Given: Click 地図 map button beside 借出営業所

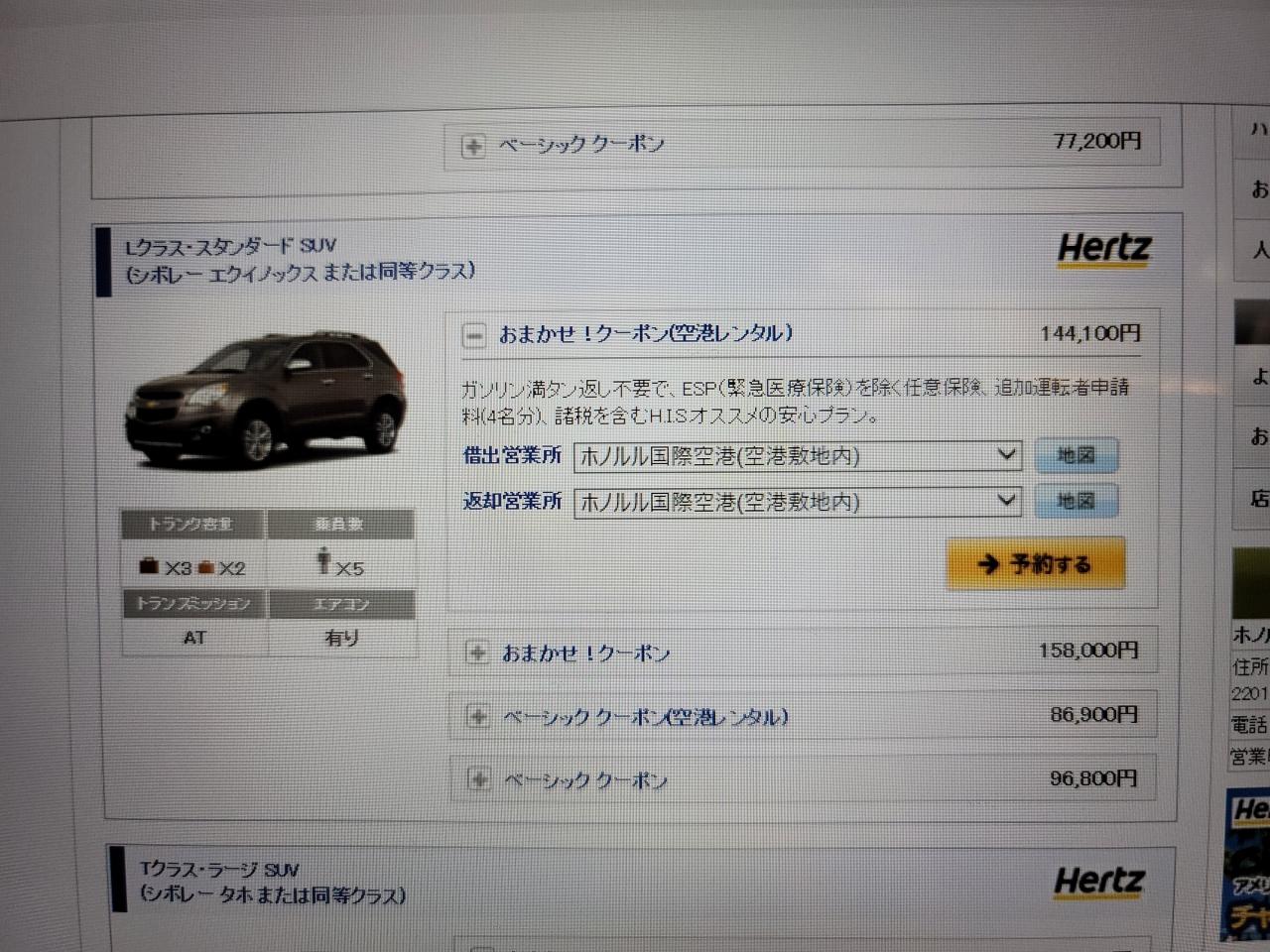Looking at the screenshot, I should 1076,455.
